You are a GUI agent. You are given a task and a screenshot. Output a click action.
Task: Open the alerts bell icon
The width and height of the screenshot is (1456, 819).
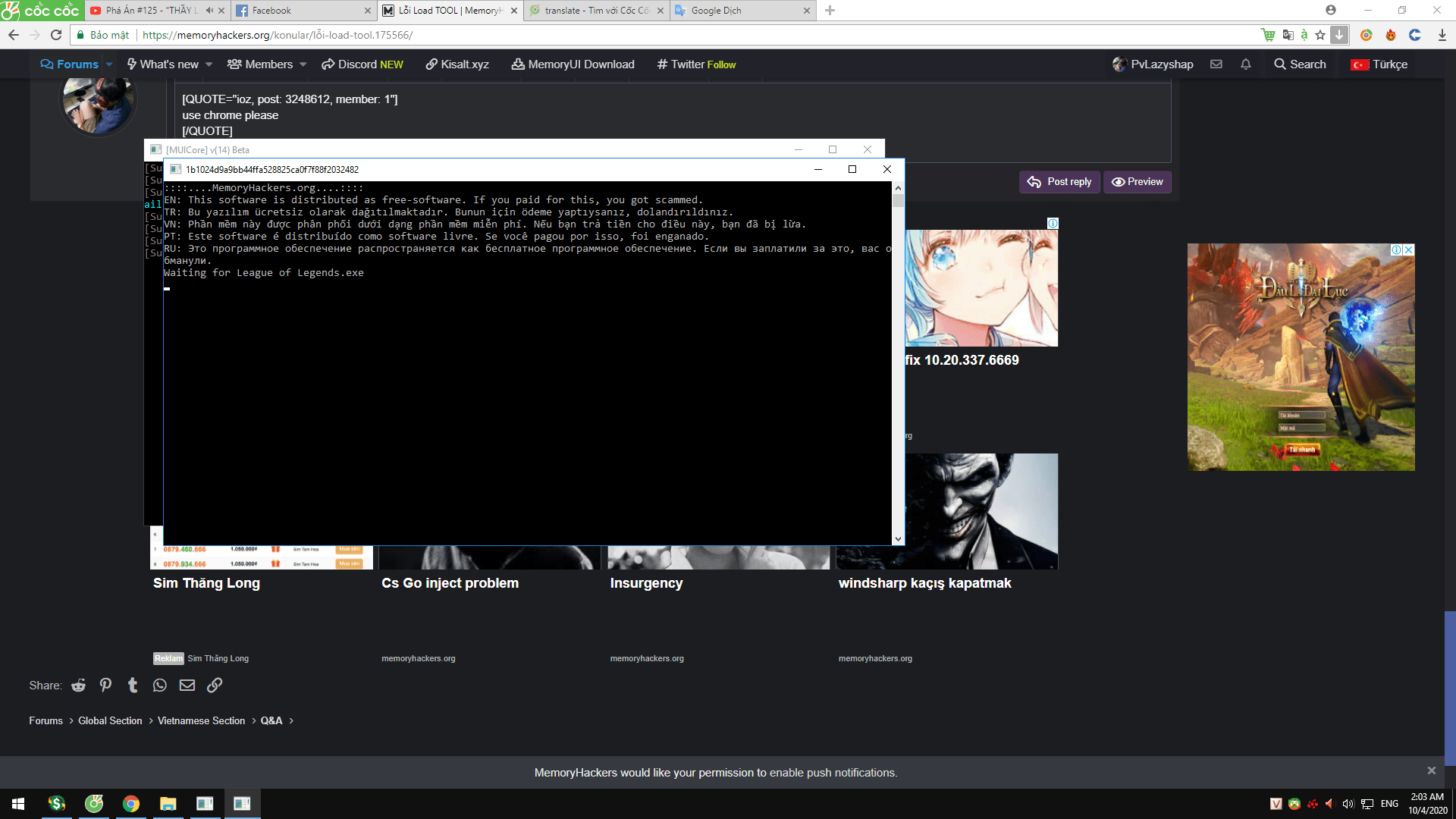[x=1245, y=64]
